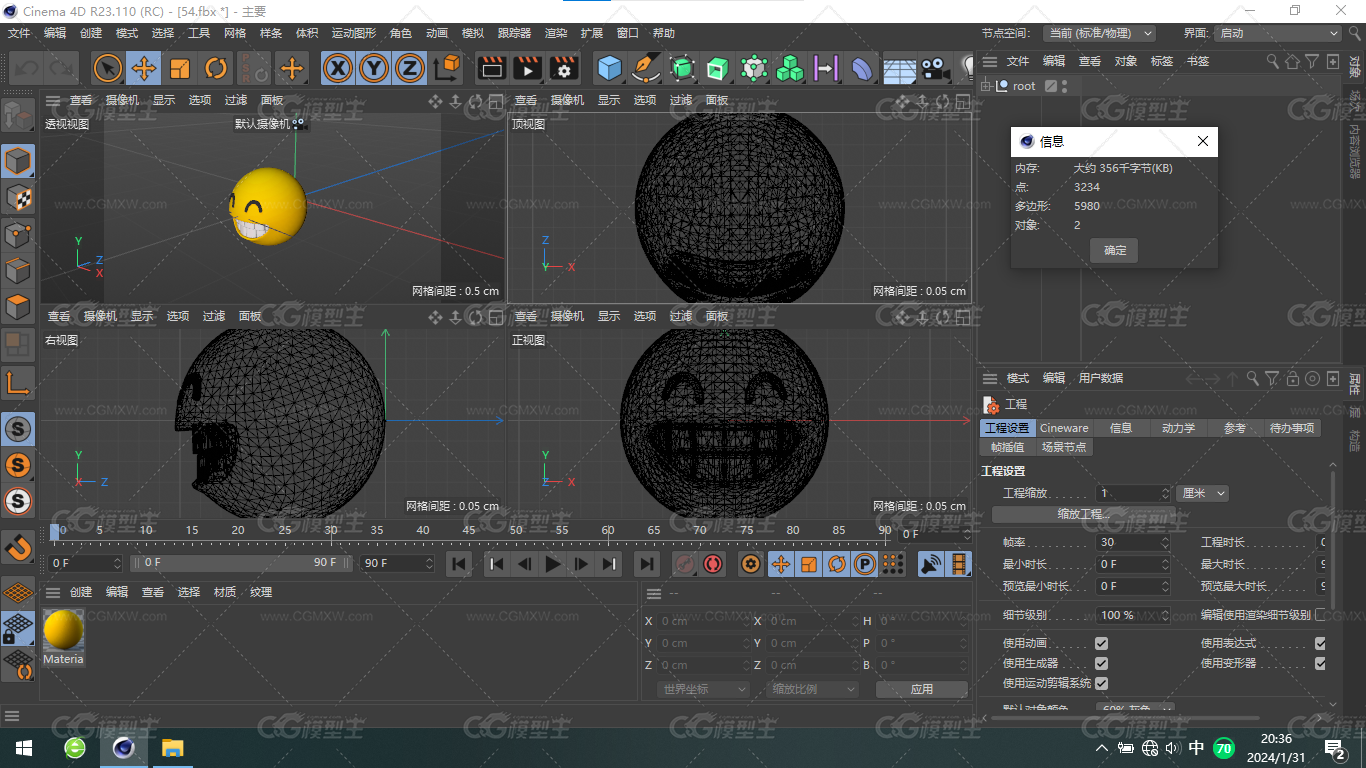The width and height of the screenshot is (1366, 768).
Task: Toggle the Snap magnet icon
Action: coord(18,547)
